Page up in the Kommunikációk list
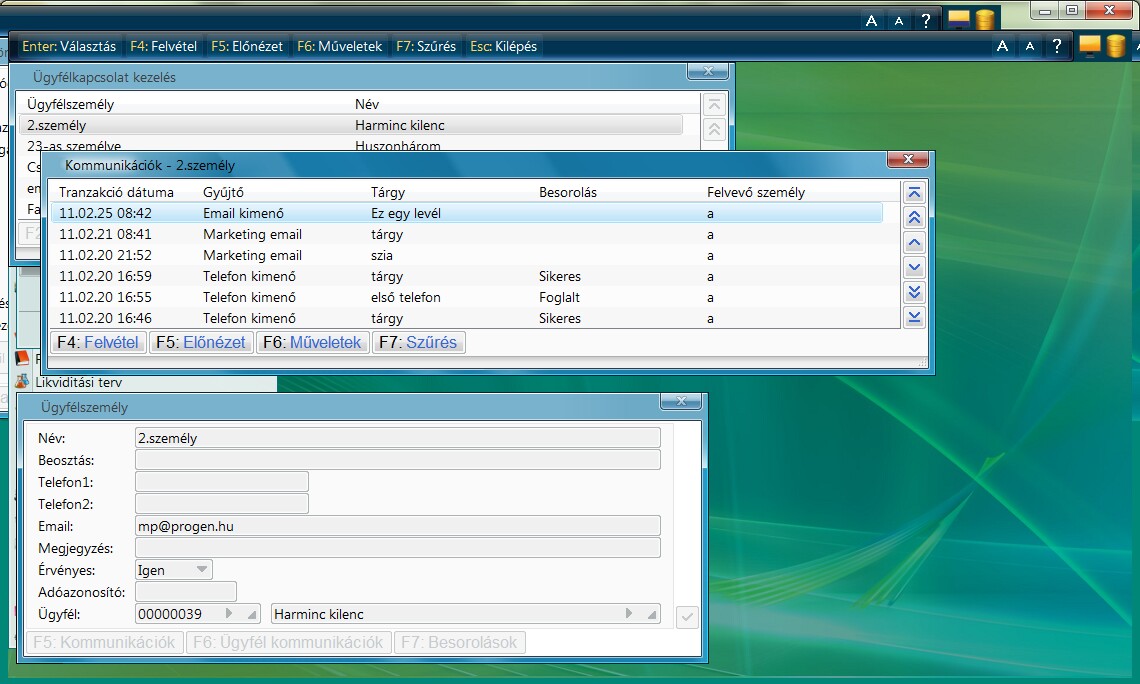1140x684 pixels. click(914, 218)
